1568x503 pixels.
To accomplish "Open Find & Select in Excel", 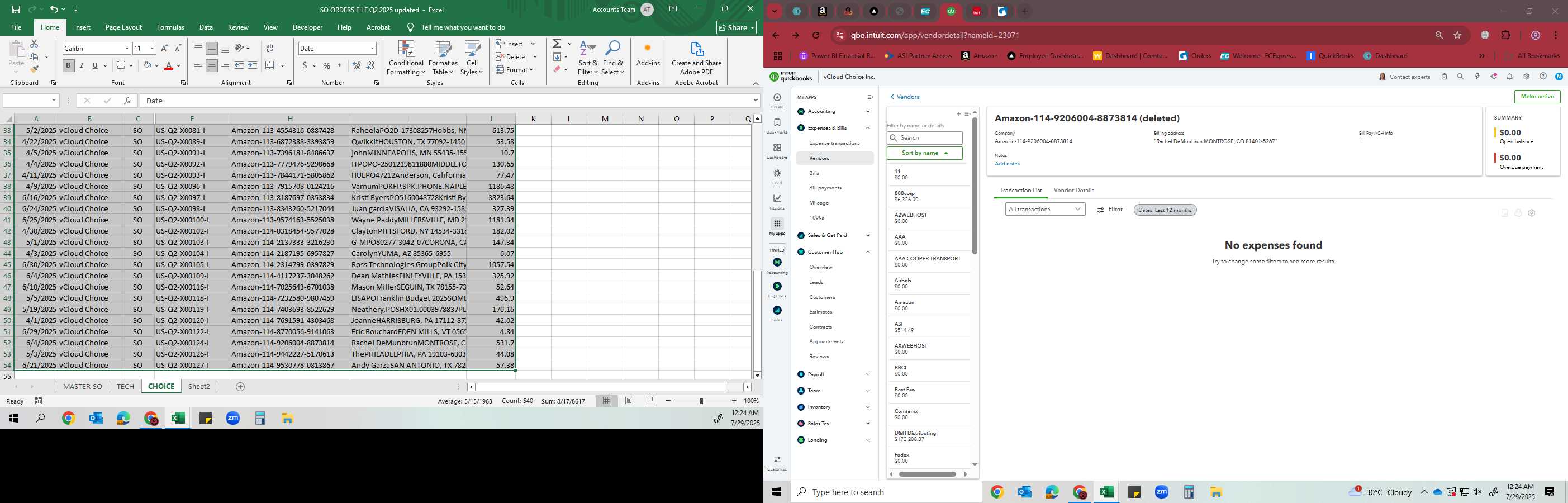I will pyautogui.click(x=612, y=59).
